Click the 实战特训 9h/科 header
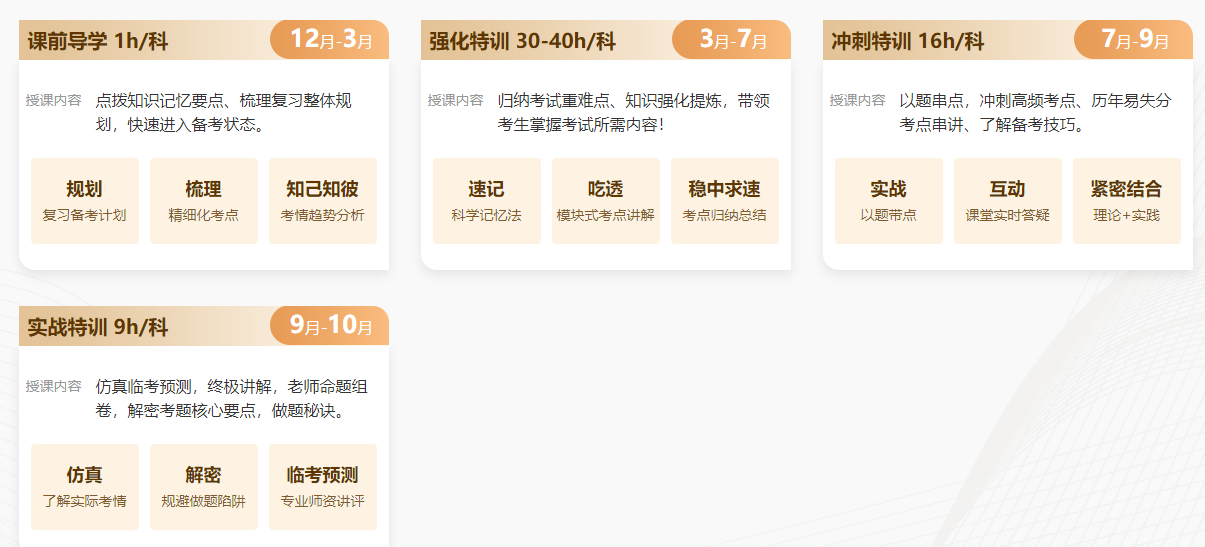Viewport: 1205px width, 547px height. [98, 327]
